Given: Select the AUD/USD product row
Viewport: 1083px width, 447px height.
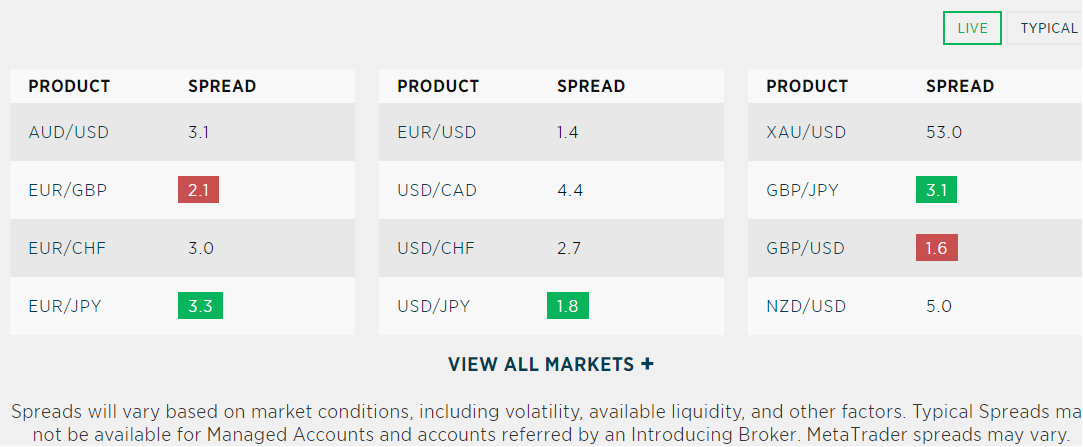Looking at the screenshot, I should [x=182, y=132].
